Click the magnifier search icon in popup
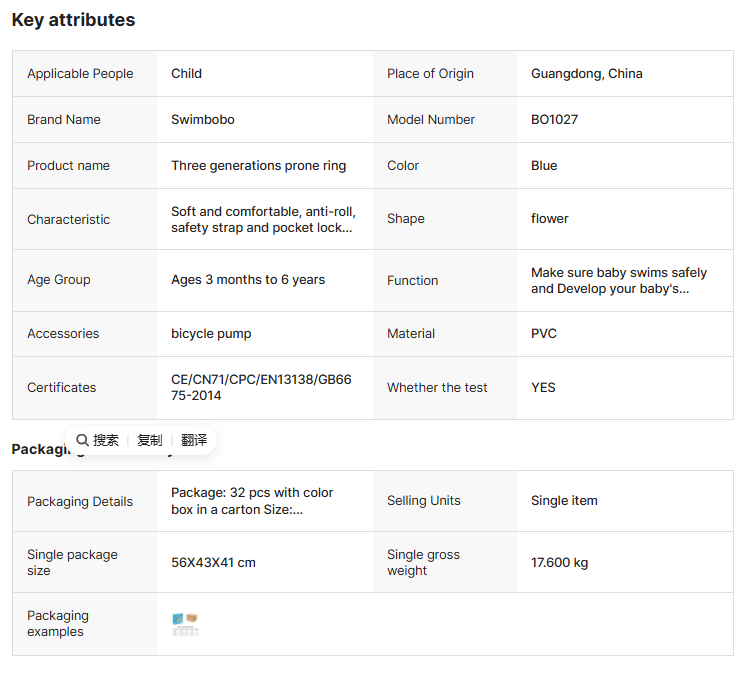 [82, 440]
